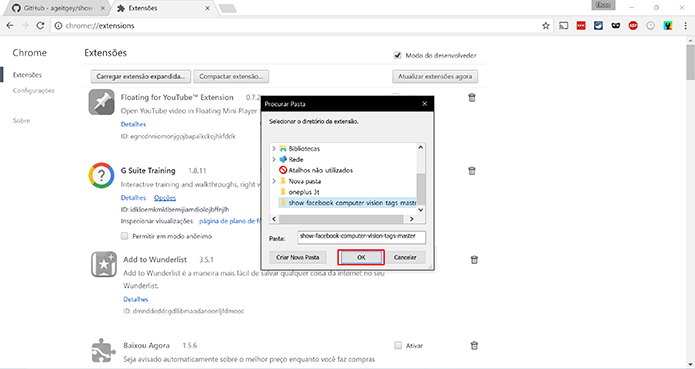Click the Cast toolbar icon
The image size is (695, 369).
[564, 26]
